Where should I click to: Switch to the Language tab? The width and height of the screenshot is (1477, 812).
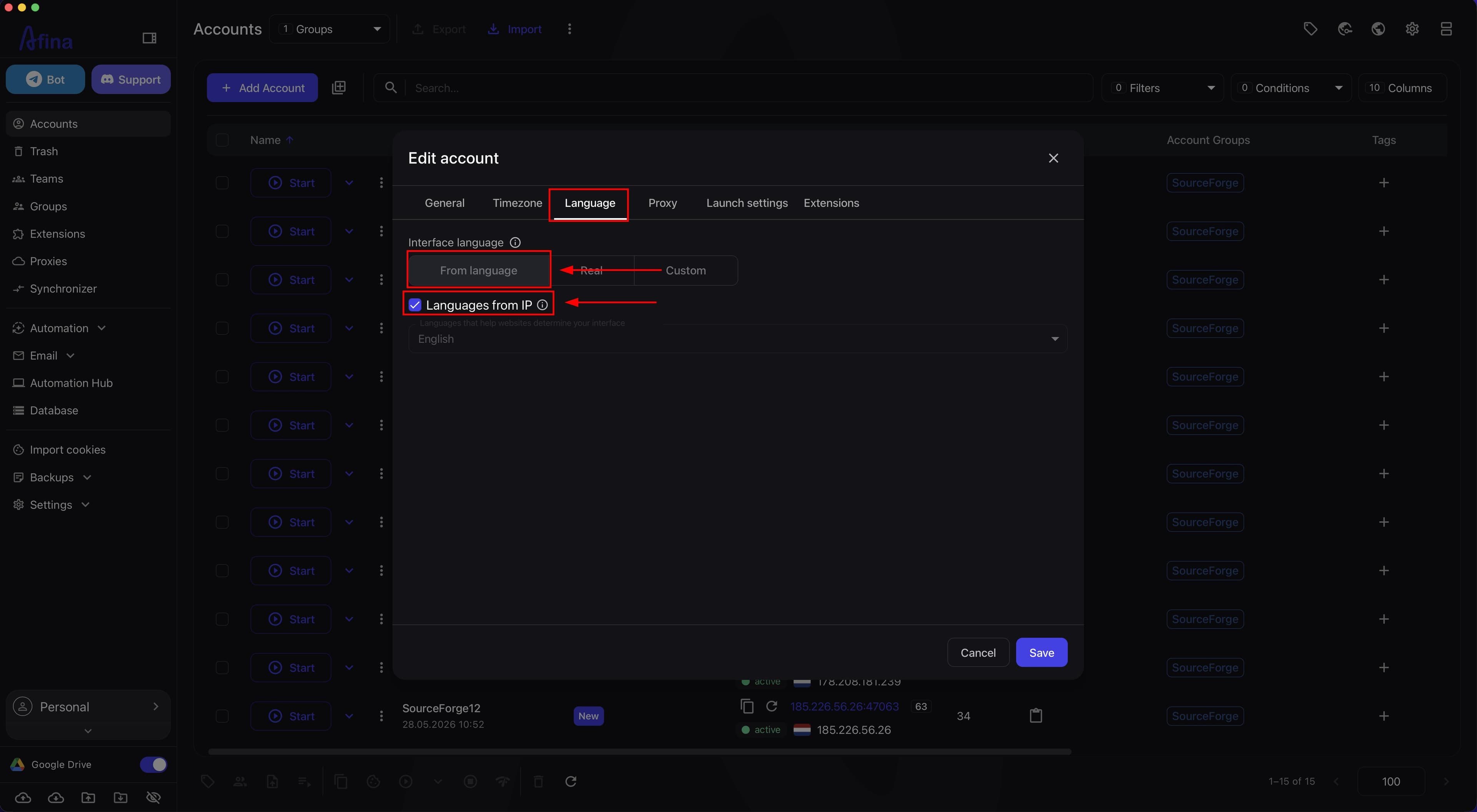[x=589, y=203]
